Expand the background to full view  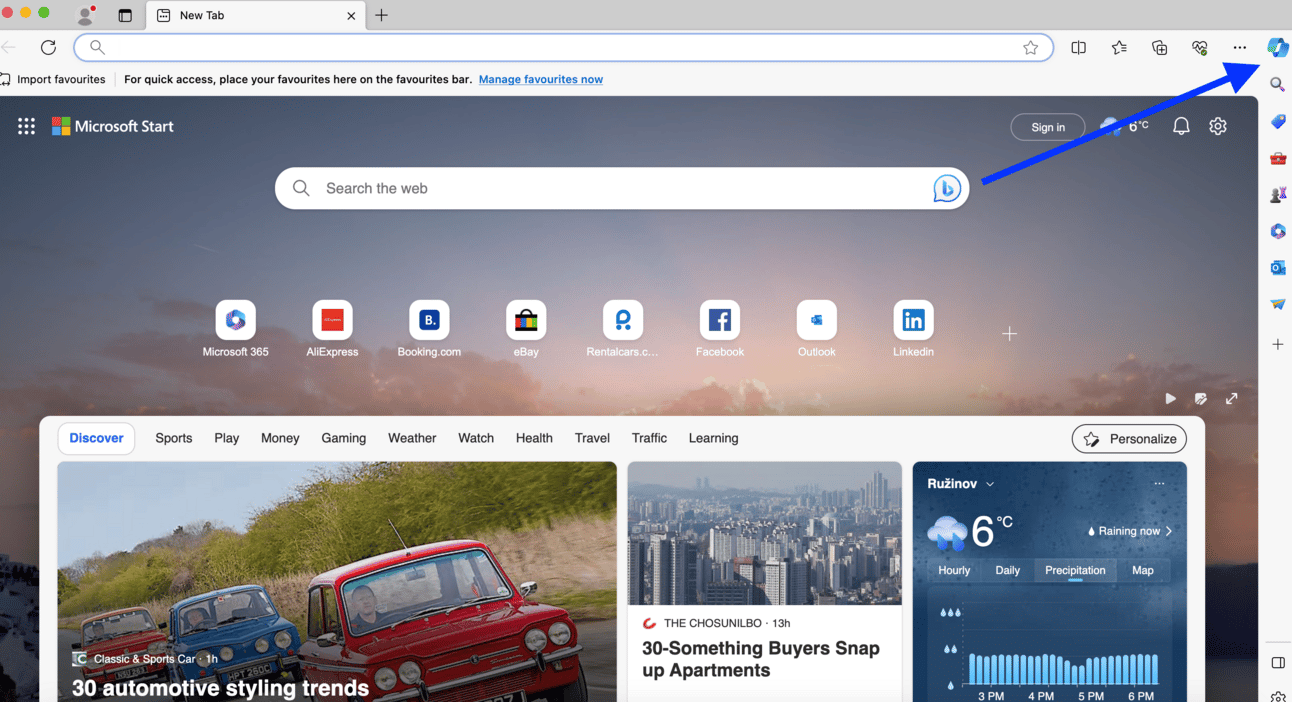[x=1232, y=398]
